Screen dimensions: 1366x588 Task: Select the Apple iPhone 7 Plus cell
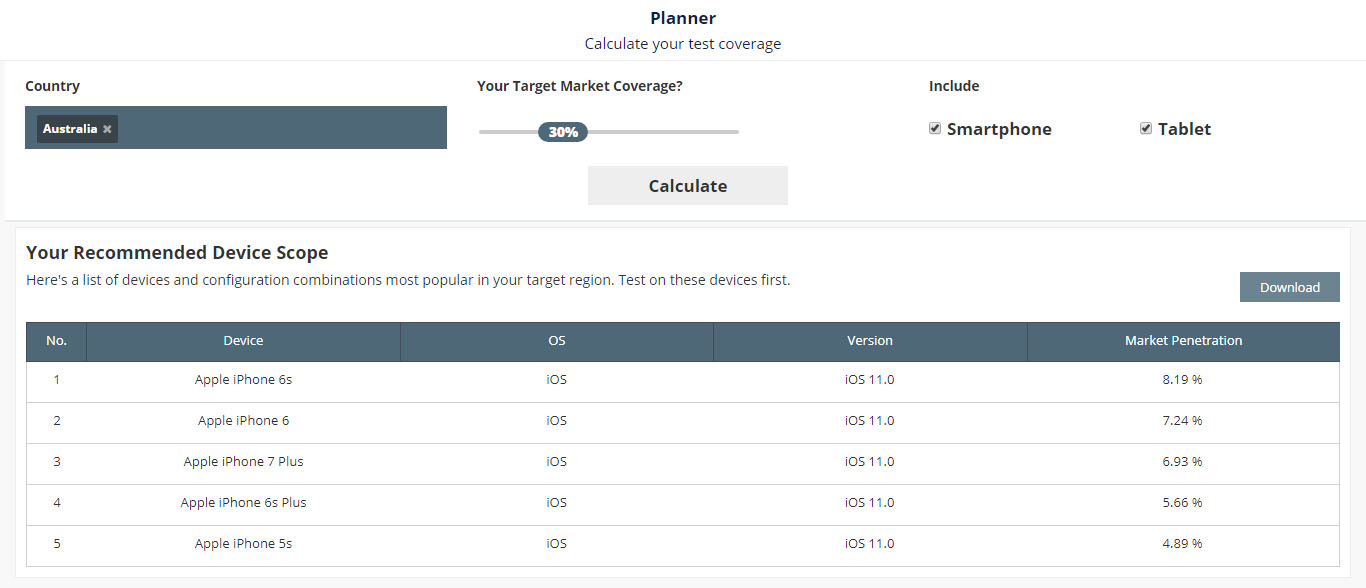click(x=244, y=462)
